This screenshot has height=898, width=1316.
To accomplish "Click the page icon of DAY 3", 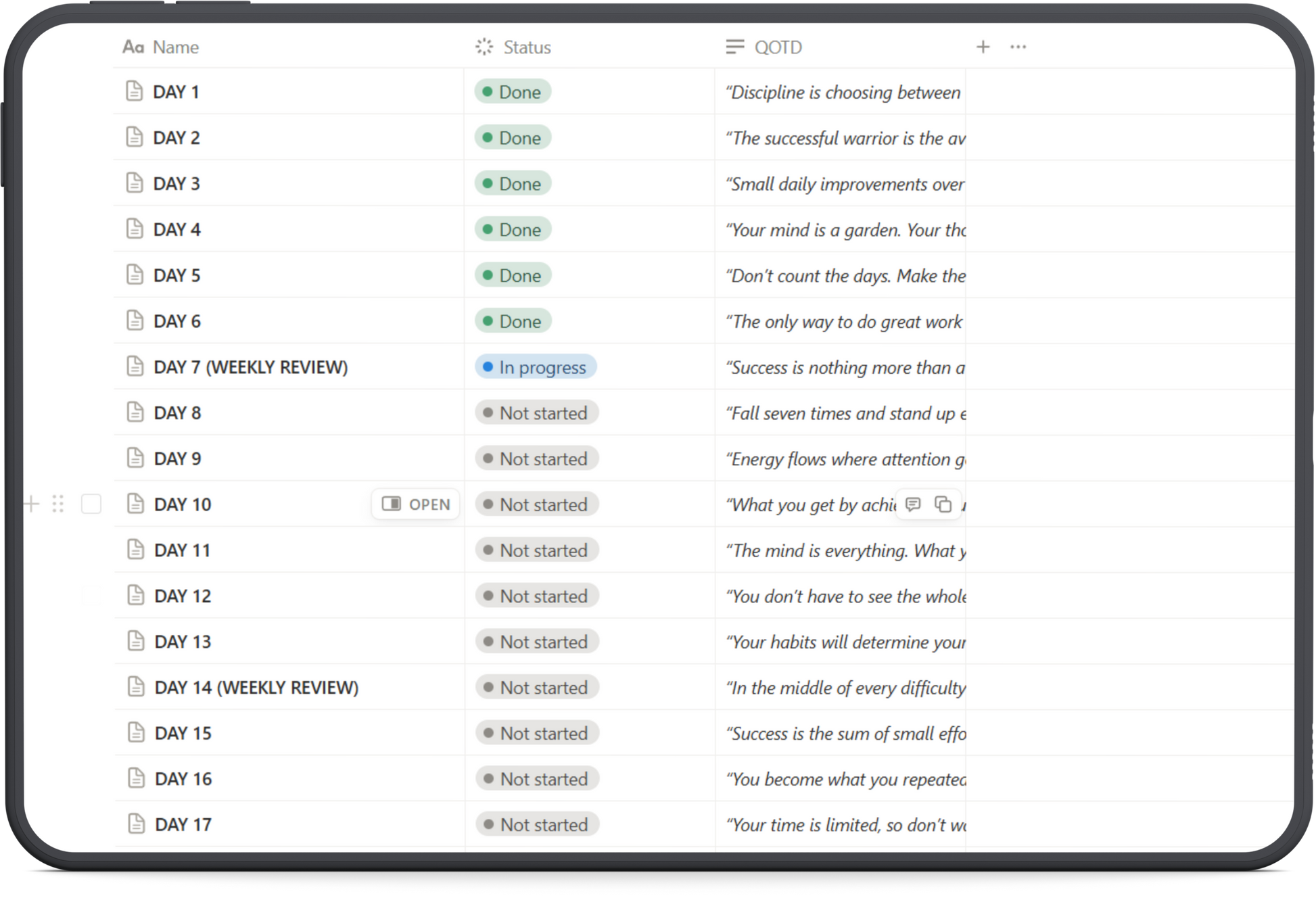I will click(135, 183).
